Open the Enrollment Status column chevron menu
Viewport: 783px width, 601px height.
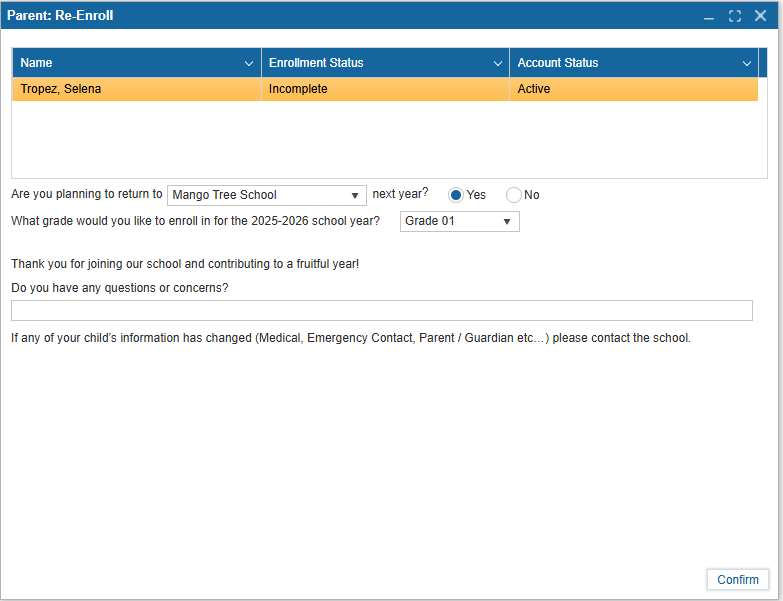click(498, 63)
